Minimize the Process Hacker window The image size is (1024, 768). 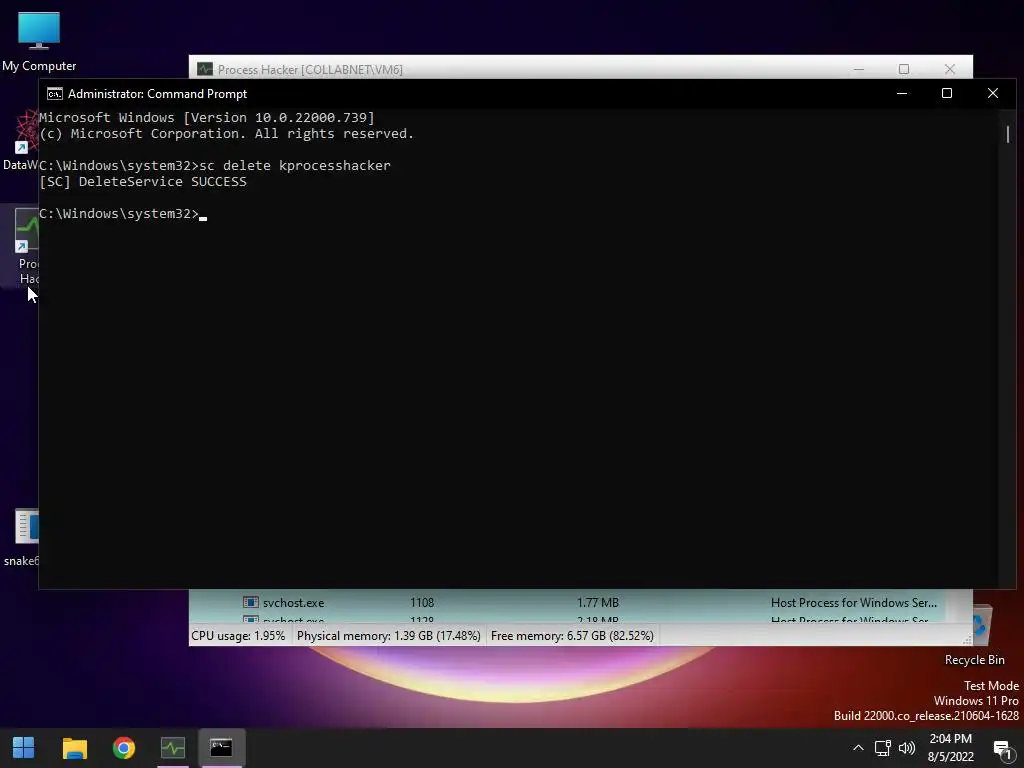click(859, 69)
